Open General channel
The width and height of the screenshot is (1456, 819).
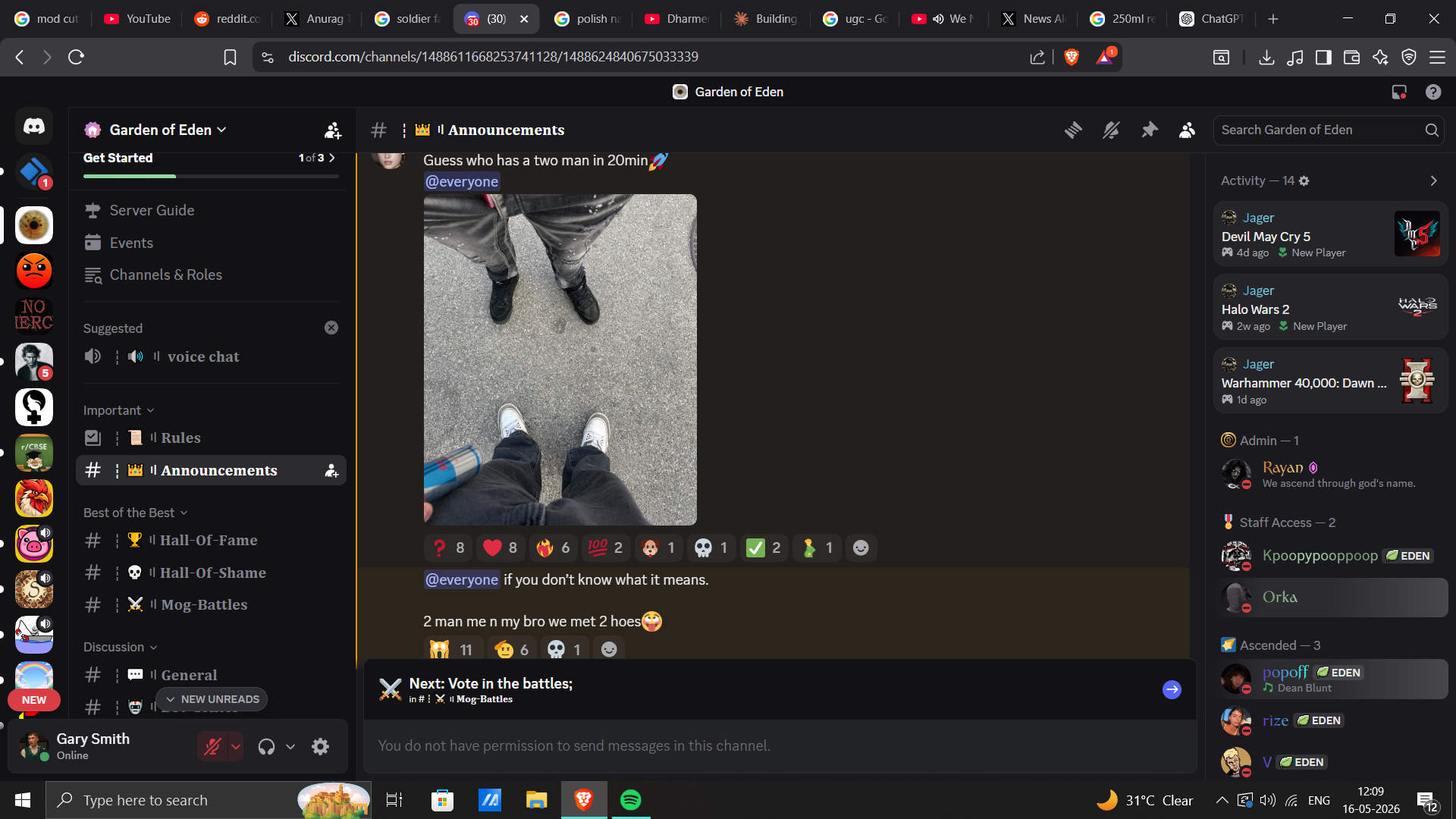click(x=211, y=675)
